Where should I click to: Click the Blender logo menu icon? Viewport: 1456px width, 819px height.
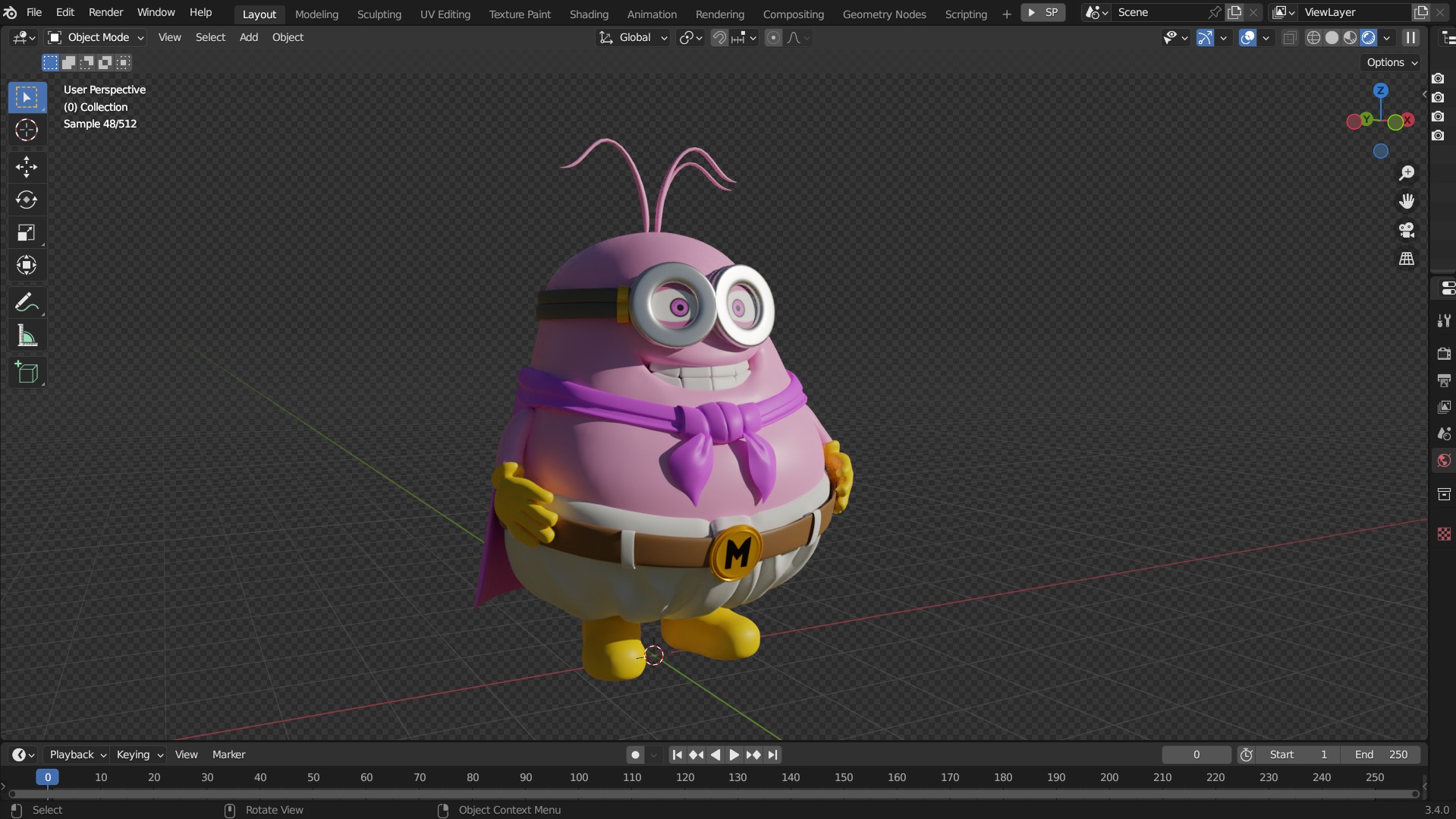(11, 12)
